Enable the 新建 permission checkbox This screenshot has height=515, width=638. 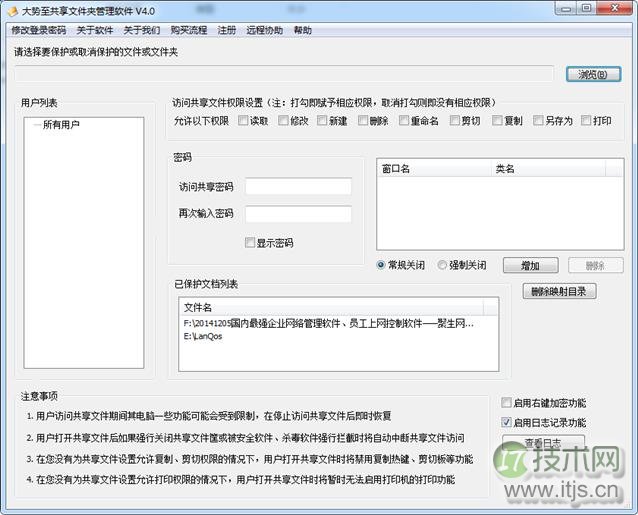click(322, 120)
